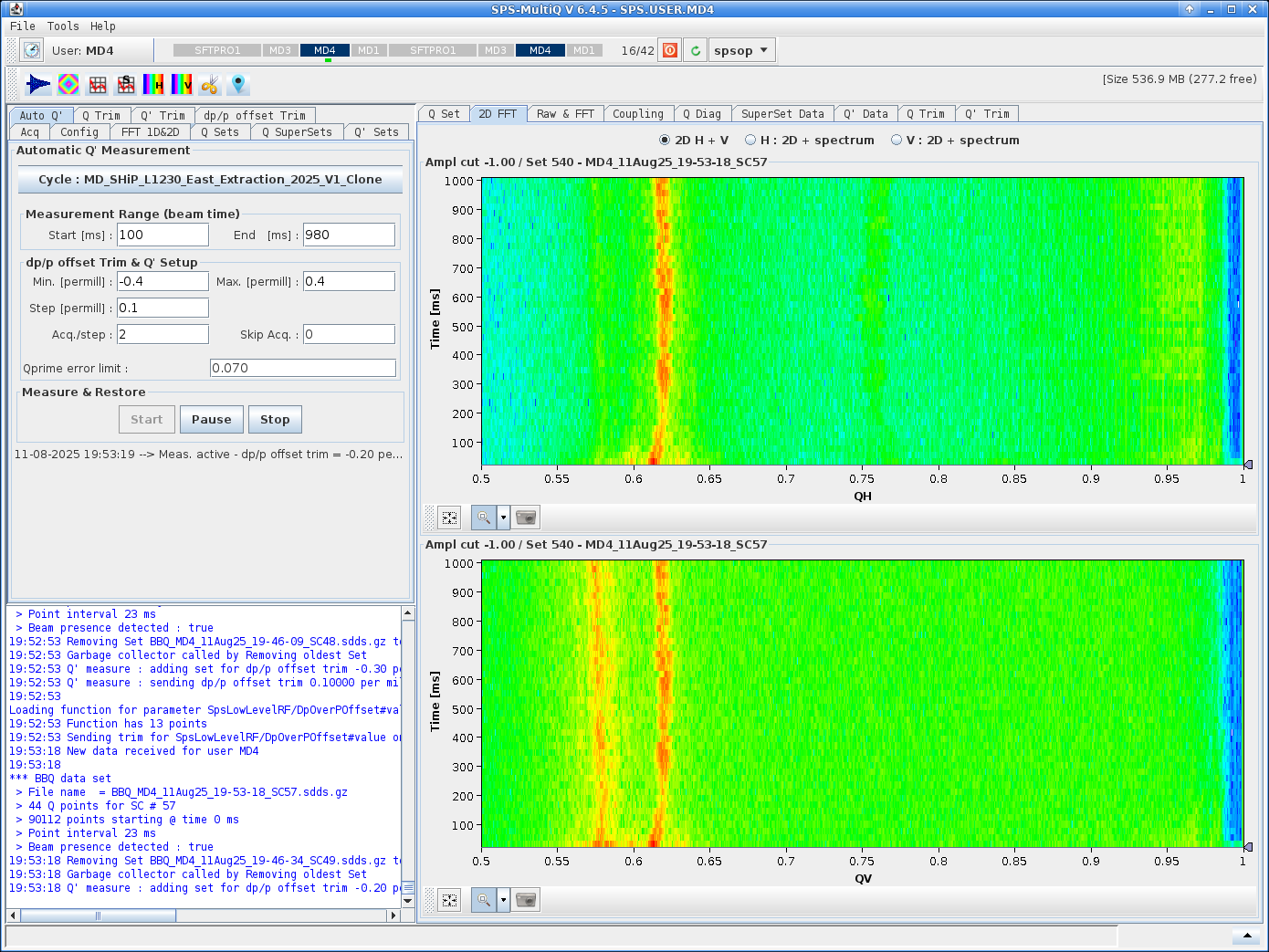Select the blue play arrow tool
1269x952 pixels.
pyautogui.click(x=37, y=84)
